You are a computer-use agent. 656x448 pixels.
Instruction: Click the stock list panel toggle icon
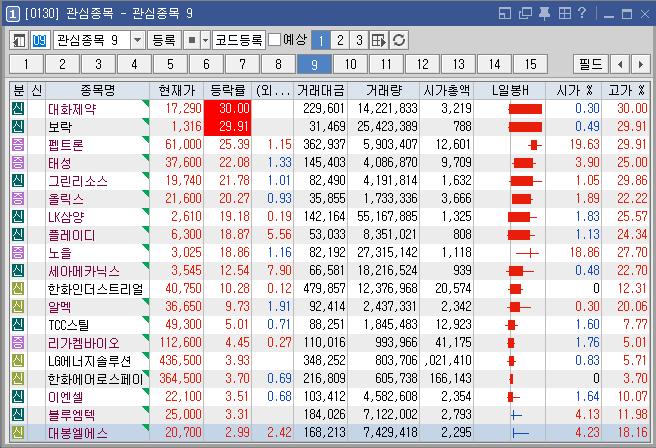pyautogui.click(x=19, y=41)
